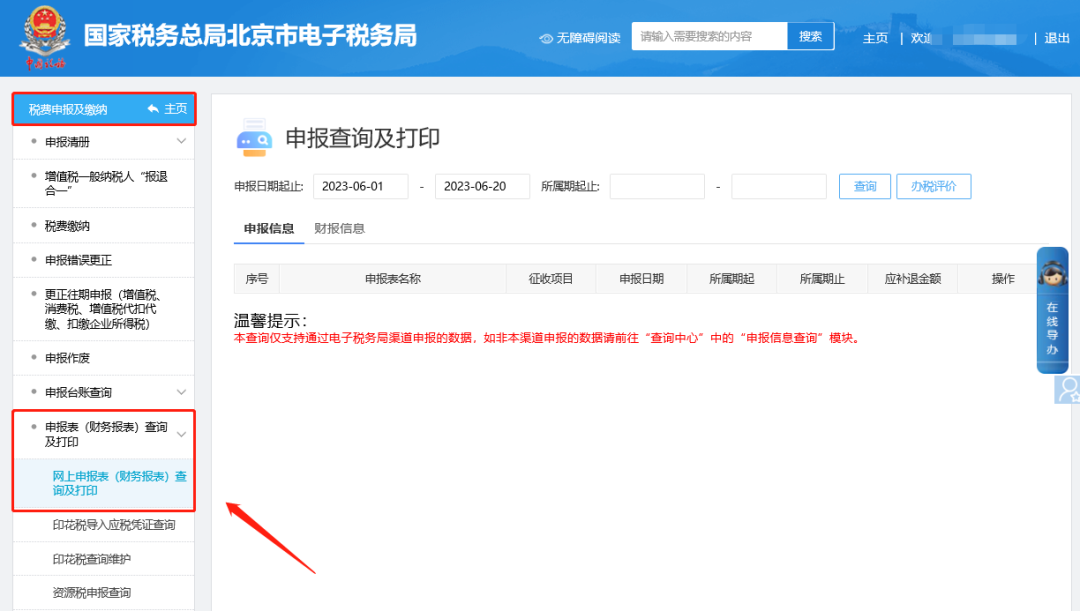
Task: Open 税费缴纳 in the sidebar
Action: [68, 226]
